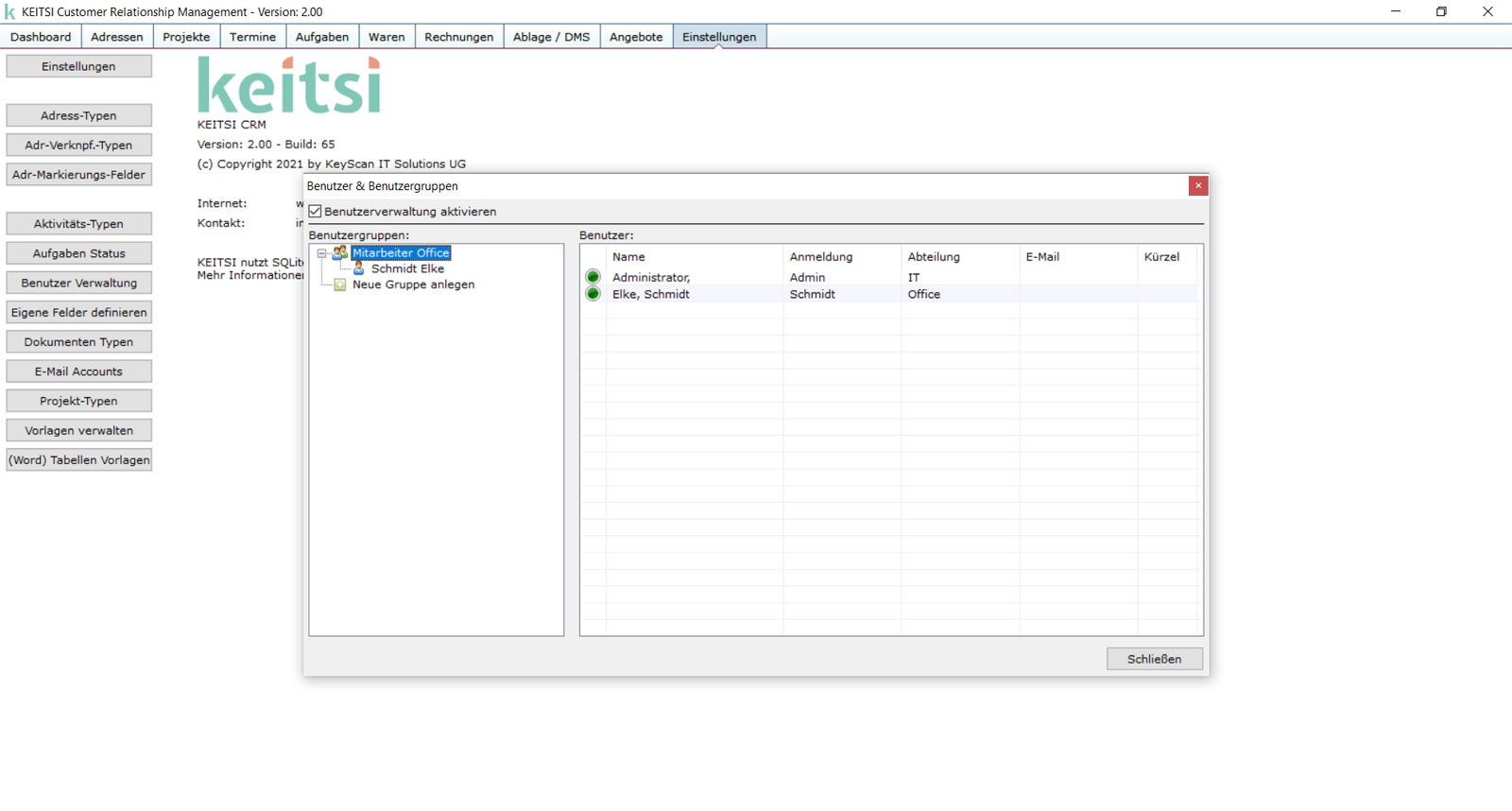Click the E-Mail column header
Viewport: 1512px width, 811px height.
1078,256
